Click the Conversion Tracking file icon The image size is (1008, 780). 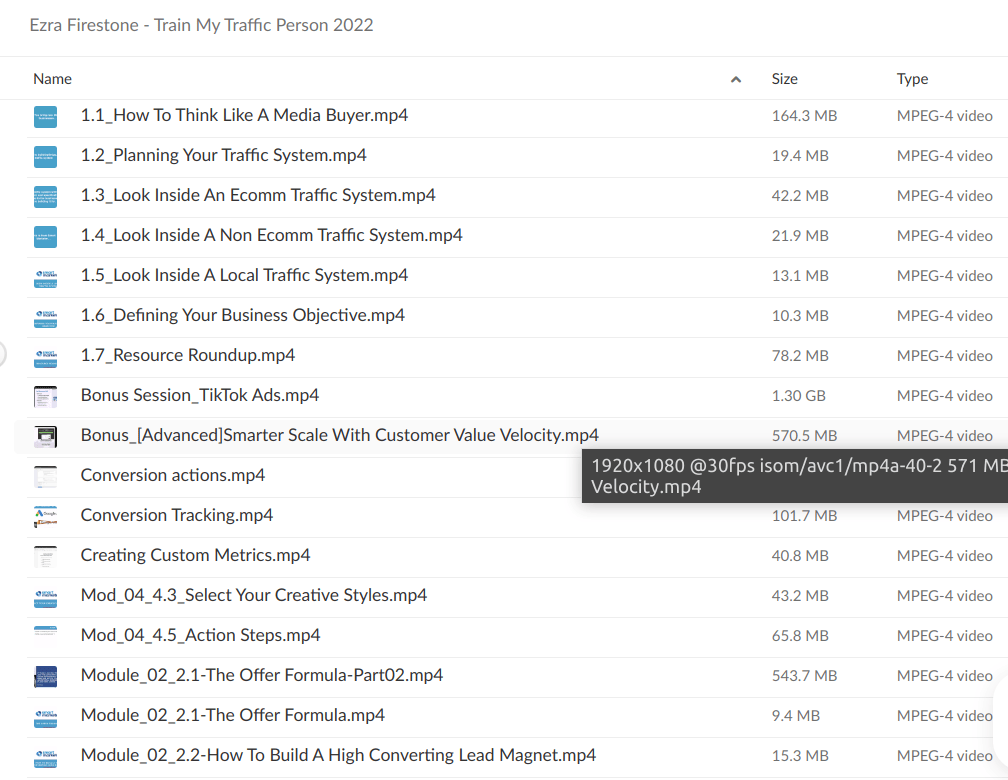(45, 515)
